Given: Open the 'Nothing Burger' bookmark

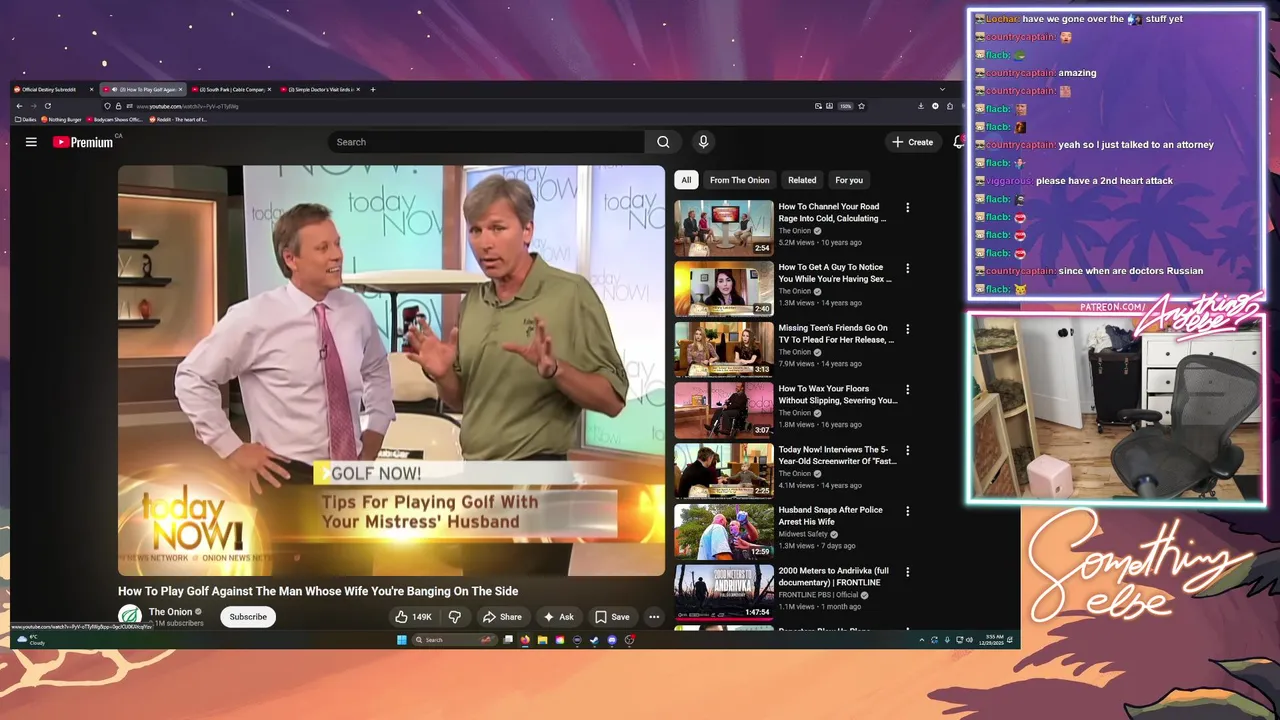Looking at the screenshot, I should pyautogui.click(x=62, y=120).
